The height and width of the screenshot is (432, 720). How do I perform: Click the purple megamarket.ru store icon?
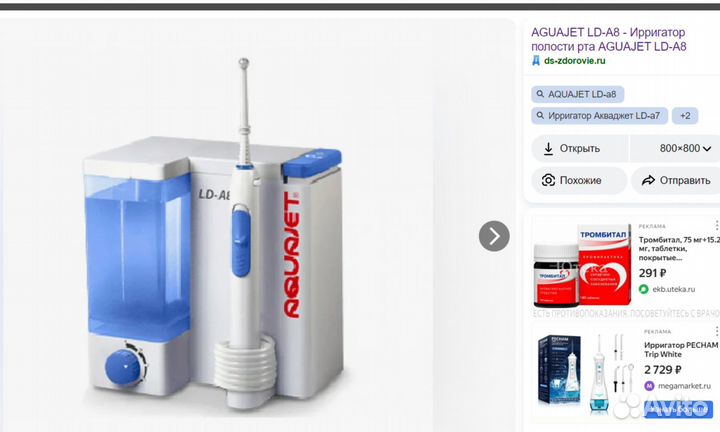[x=649, y=386]
